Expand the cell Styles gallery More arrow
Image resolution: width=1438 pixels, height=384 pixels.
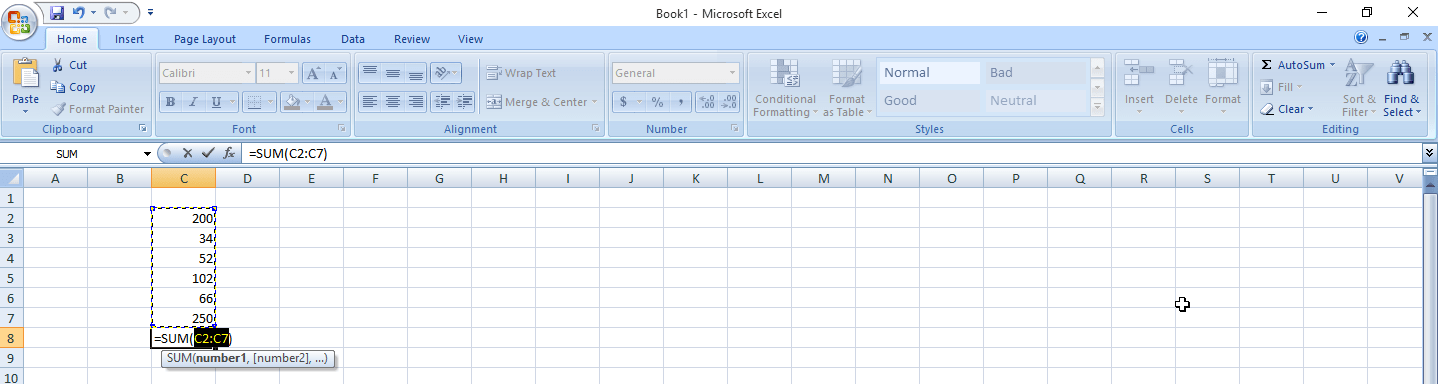pyautogui.click(x=1097, y=106)
